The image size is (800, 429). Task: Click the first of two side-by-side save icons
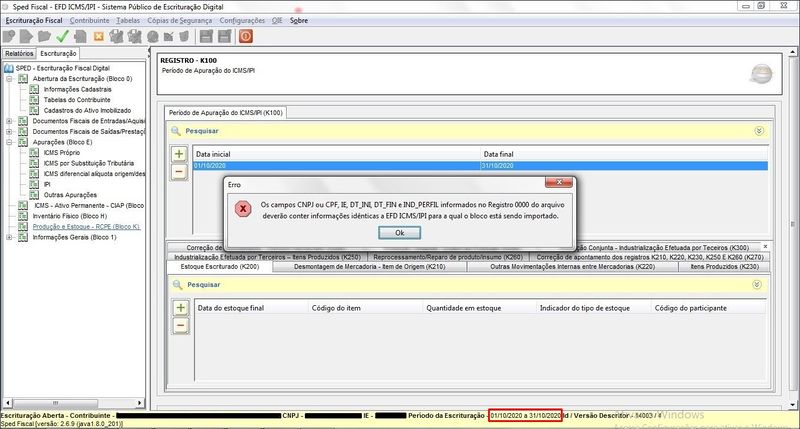[x=206, y=36]
